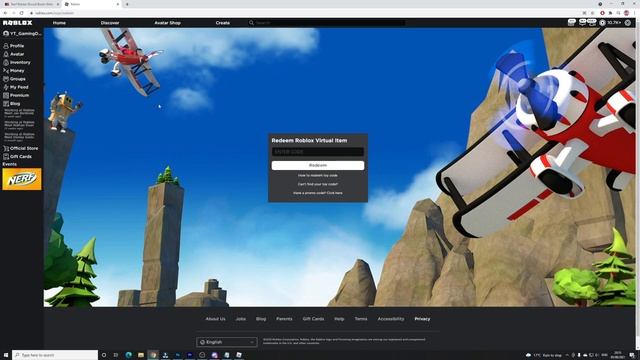Open the first blog post under Blog
The height and width of the screenshot is (360, 640).
click(19, 113)
